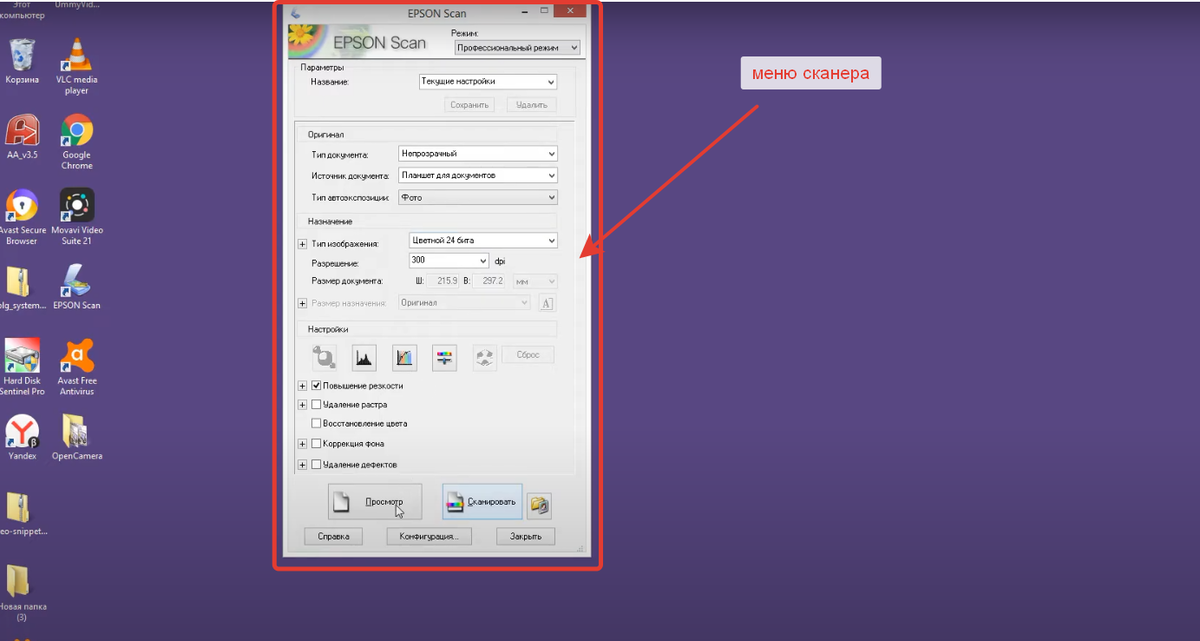Enable 'Восстановление цвета' checkbox
Image resolution: width=1200 pixels, height=641 pixels.
pyautogui.click(x=316, y=424)
